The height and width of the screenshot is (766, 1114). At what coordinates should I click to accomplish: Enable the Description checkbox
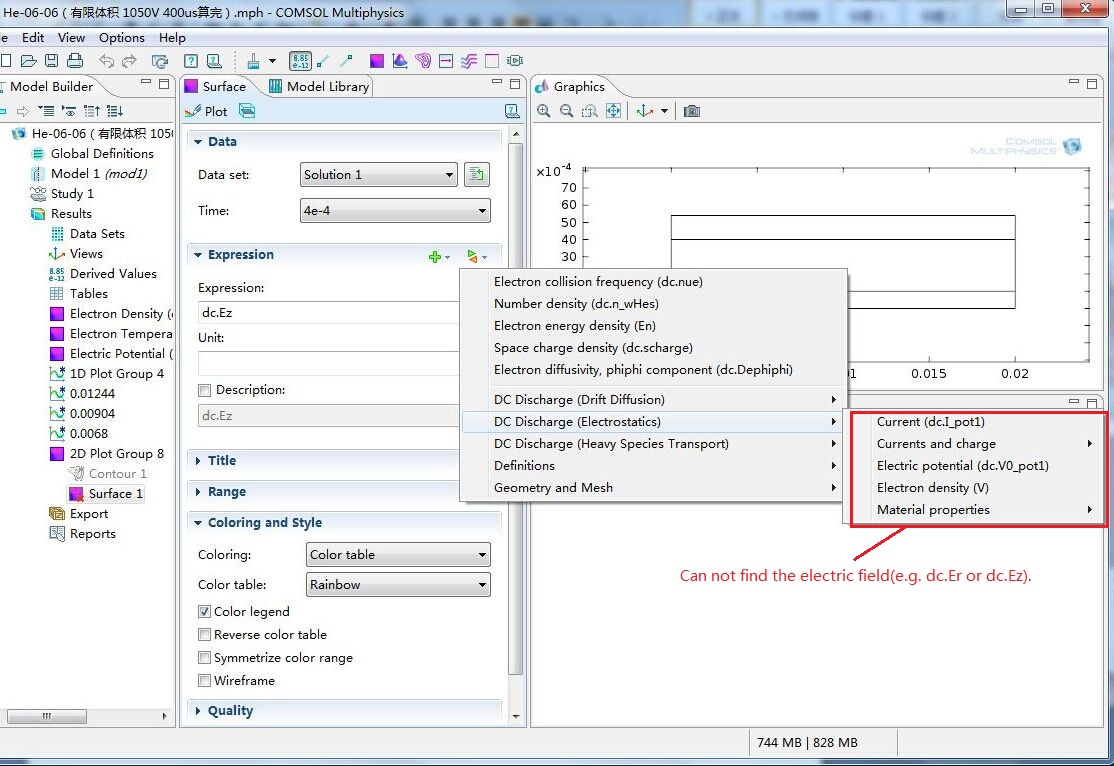tap(205, 390)
